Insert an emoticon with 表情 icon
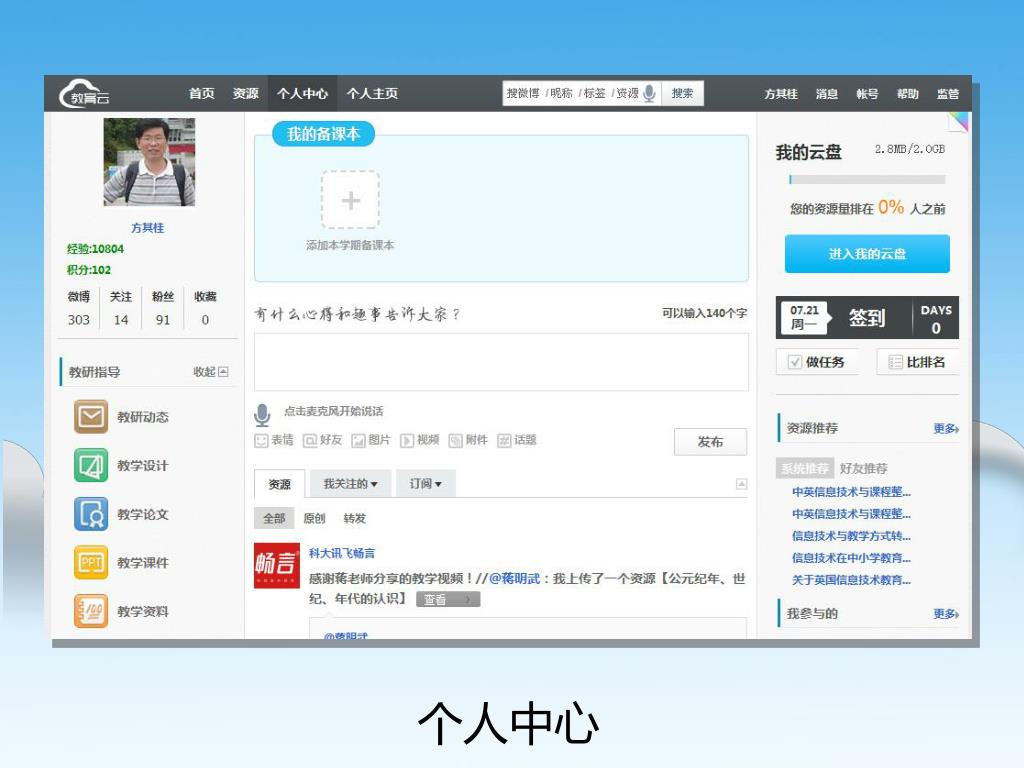 click(261, 441)
